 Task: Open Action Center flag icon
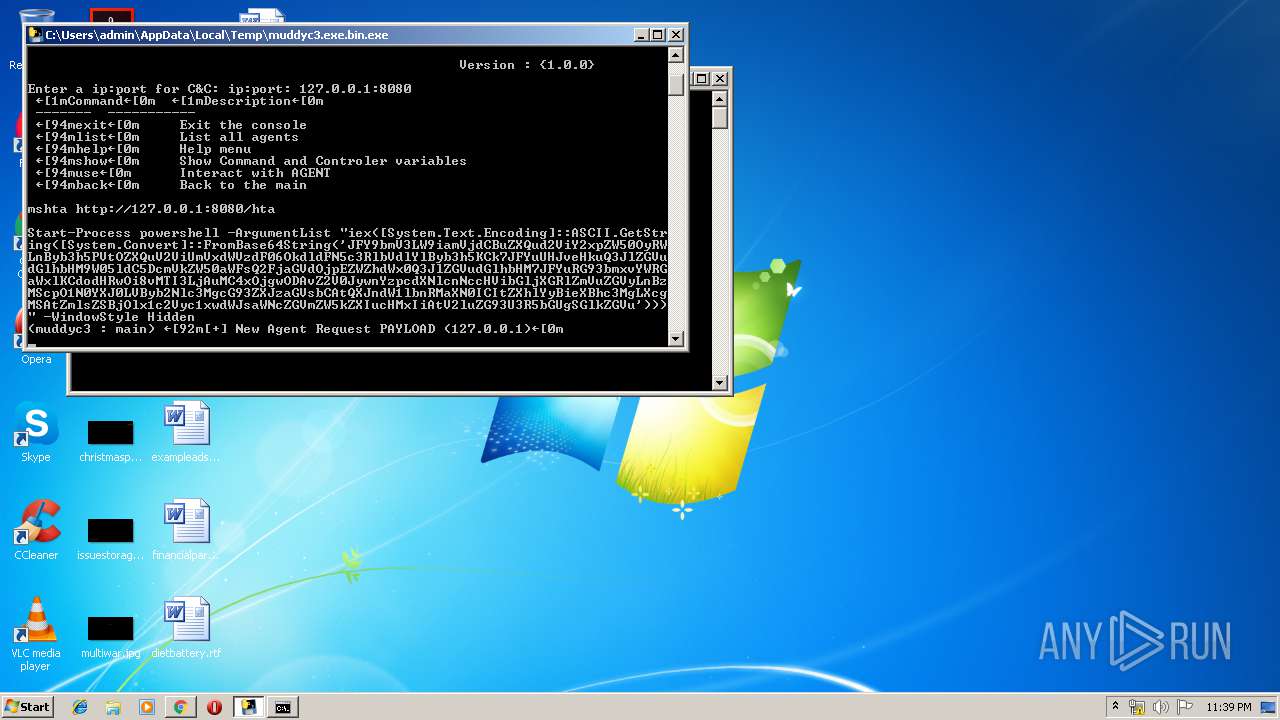(1185, 707)
